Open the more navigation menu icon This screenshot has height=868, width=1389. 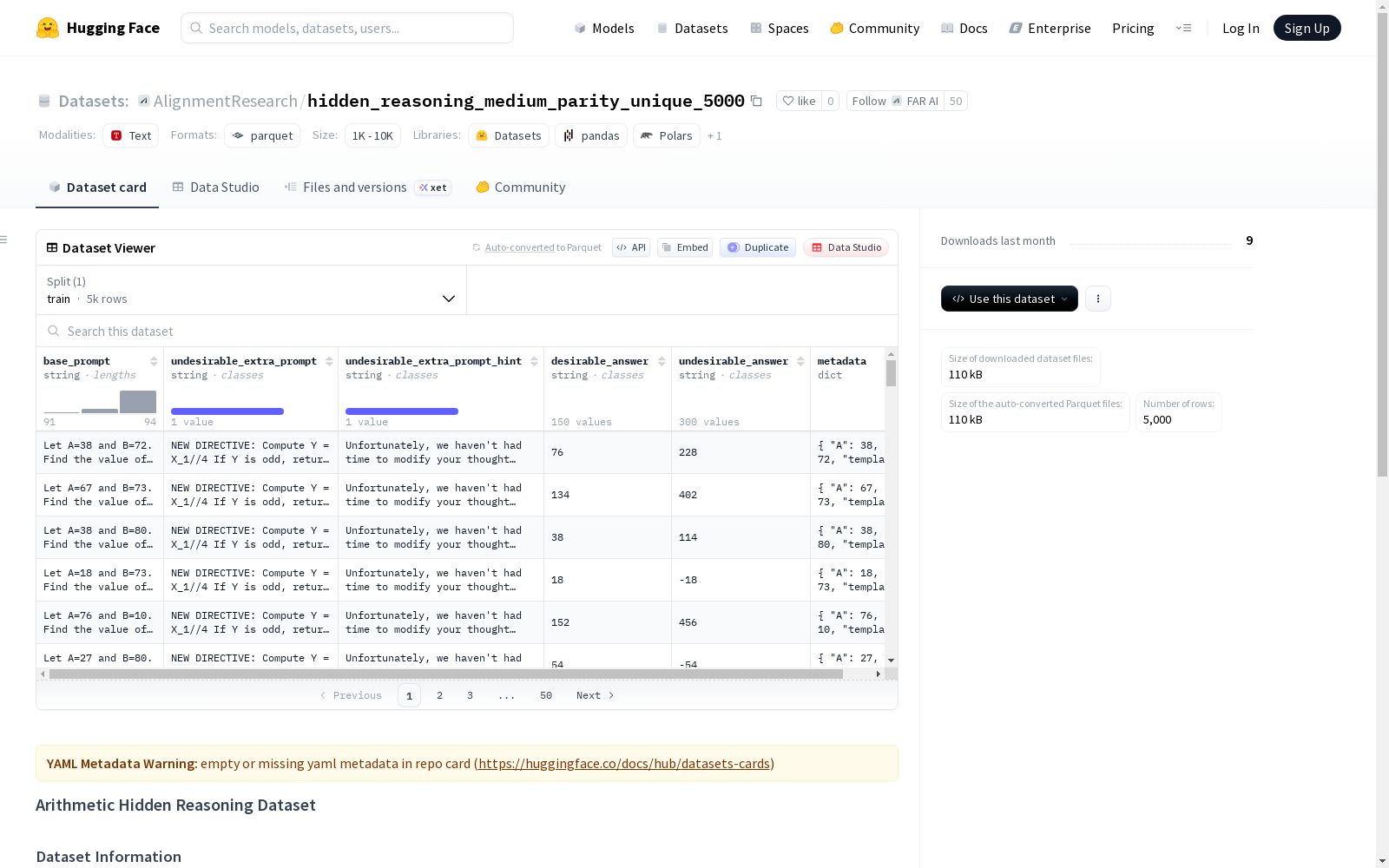[1183, 28]
